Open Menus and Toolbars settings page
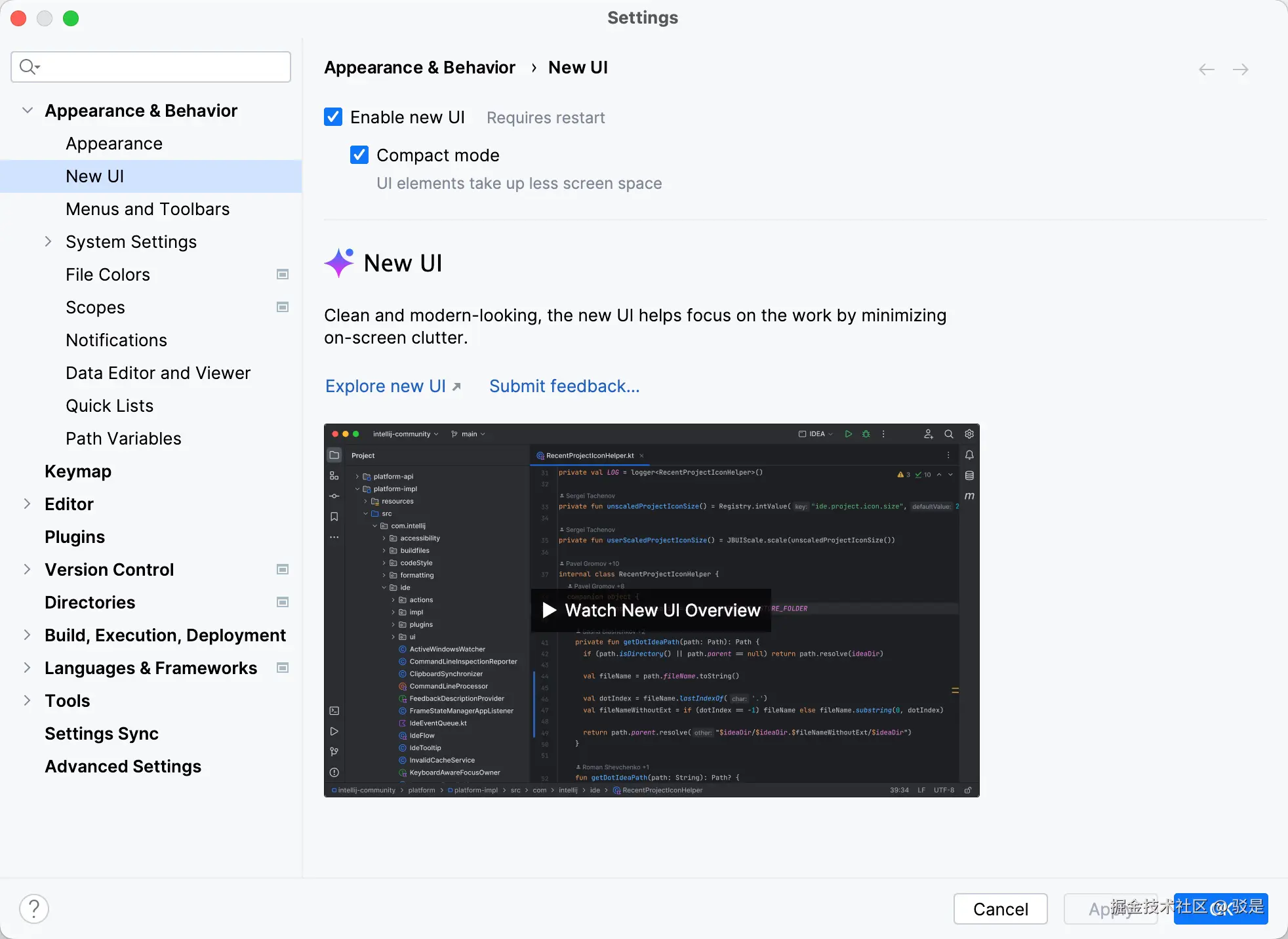 148,209
